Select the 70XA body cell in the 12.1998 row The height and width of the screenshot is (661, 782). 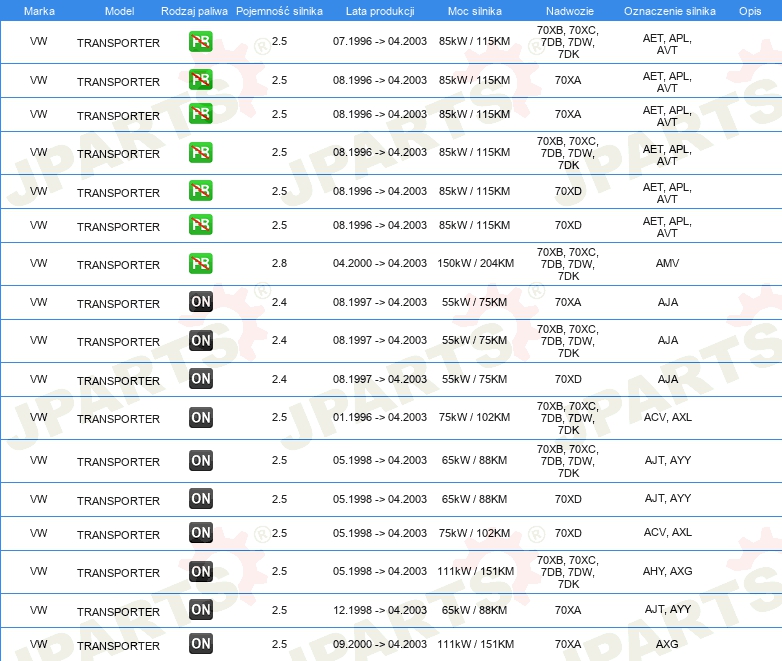tap(568, 610)
